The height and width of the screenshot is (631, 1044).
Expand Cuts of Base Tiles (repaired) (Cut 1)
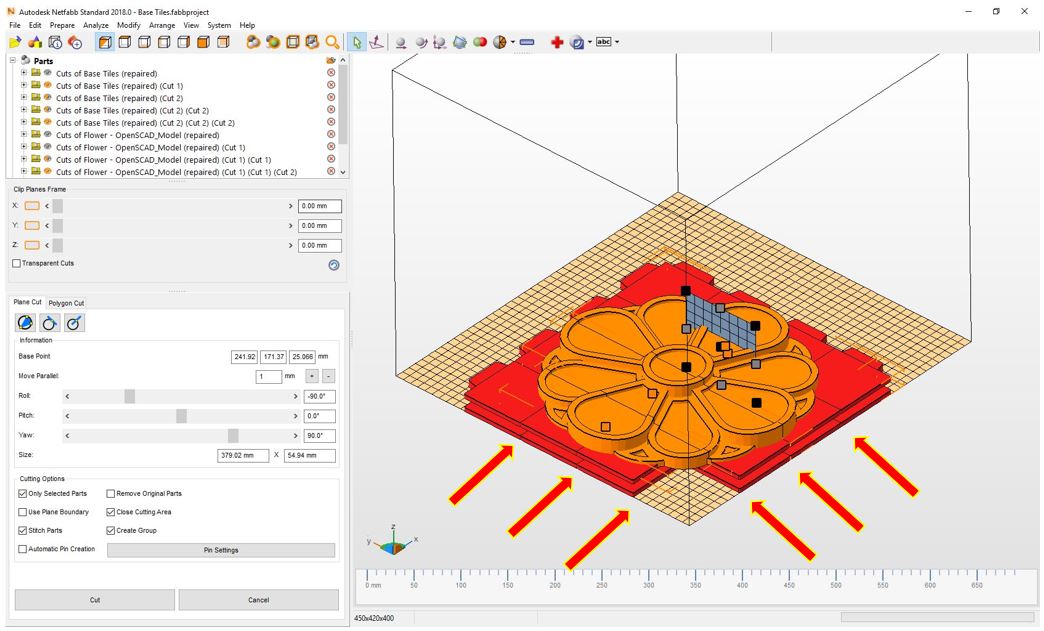pyautogui.click(x=24, y=85)
